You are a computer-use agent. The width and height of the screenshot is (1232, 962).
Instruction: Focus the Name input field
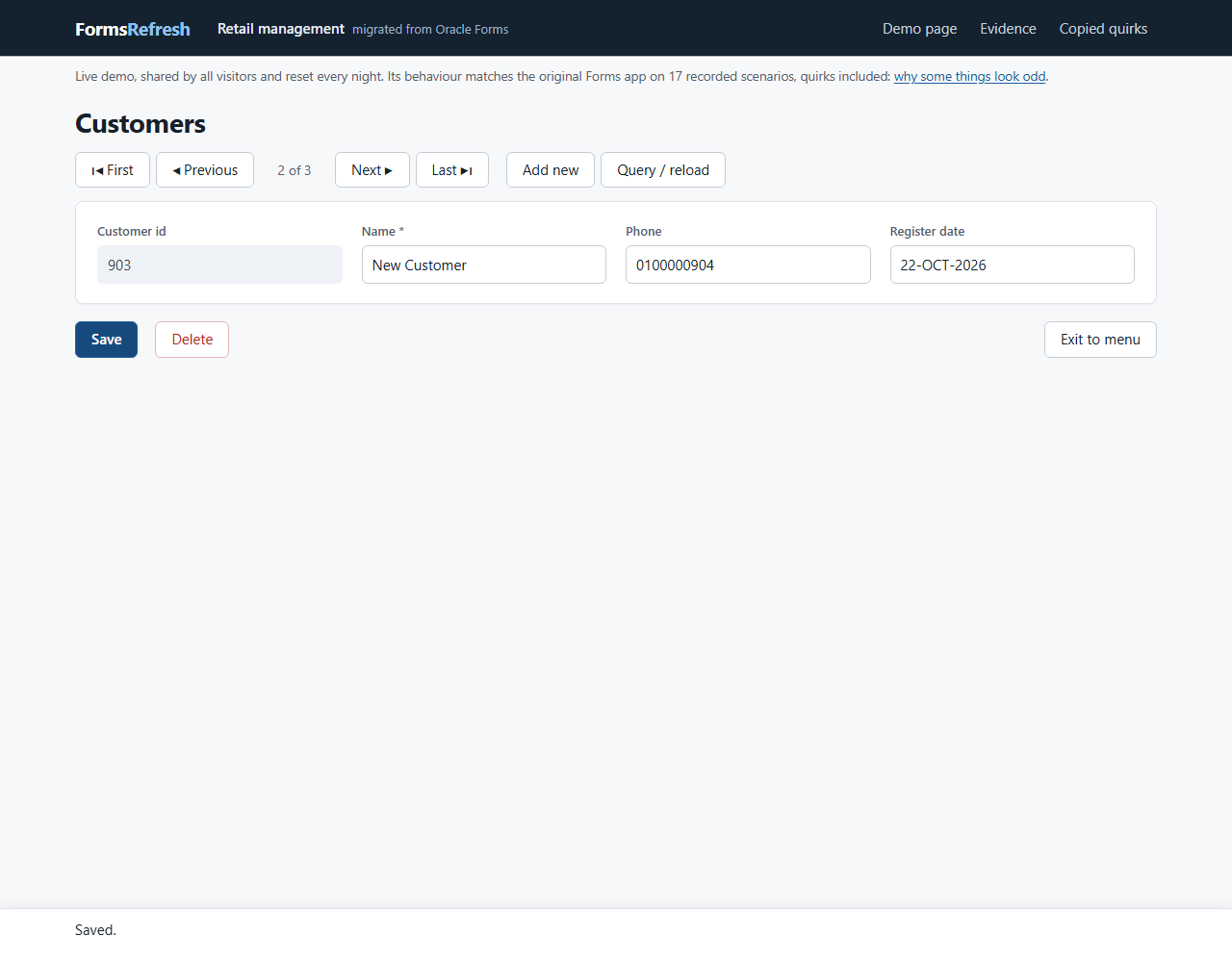pos(484,265)
